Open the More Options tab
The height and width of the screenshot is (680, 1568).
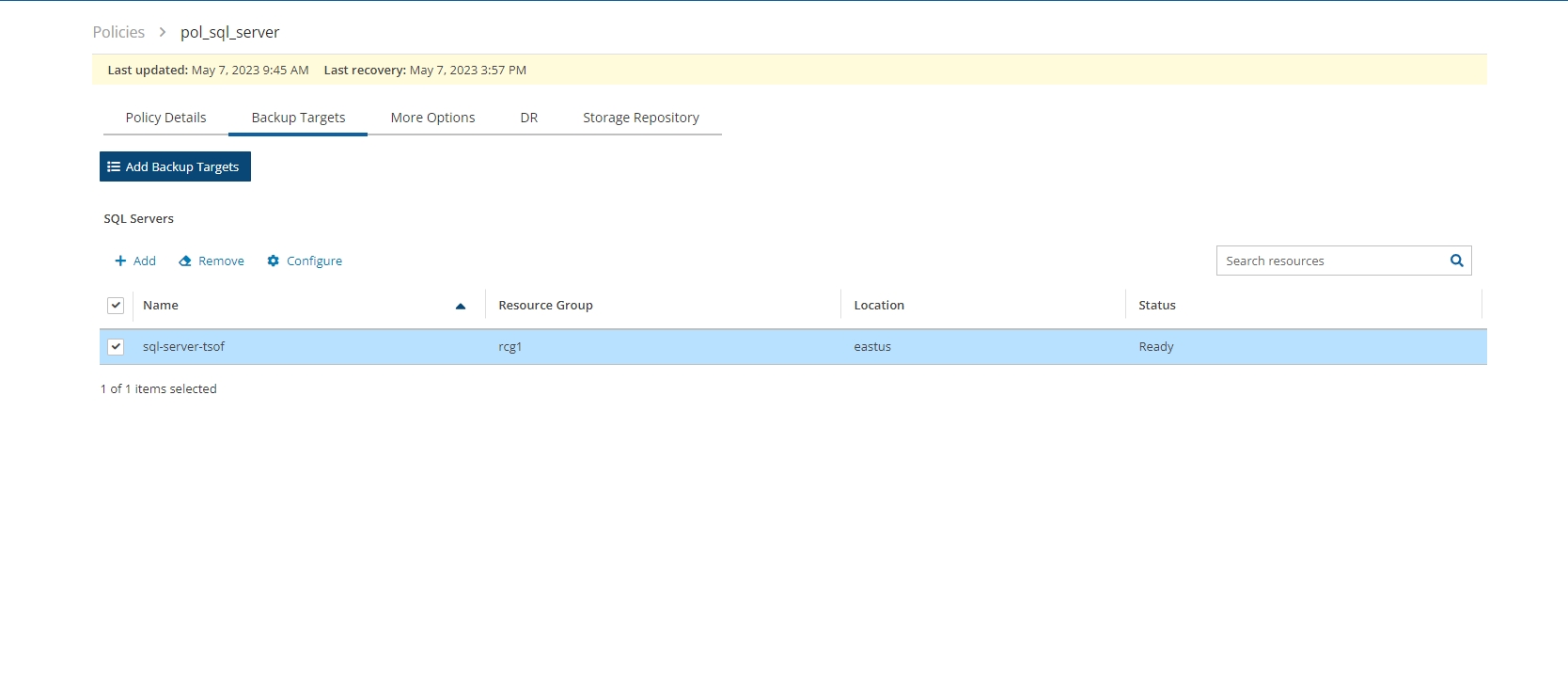[432, 118]
